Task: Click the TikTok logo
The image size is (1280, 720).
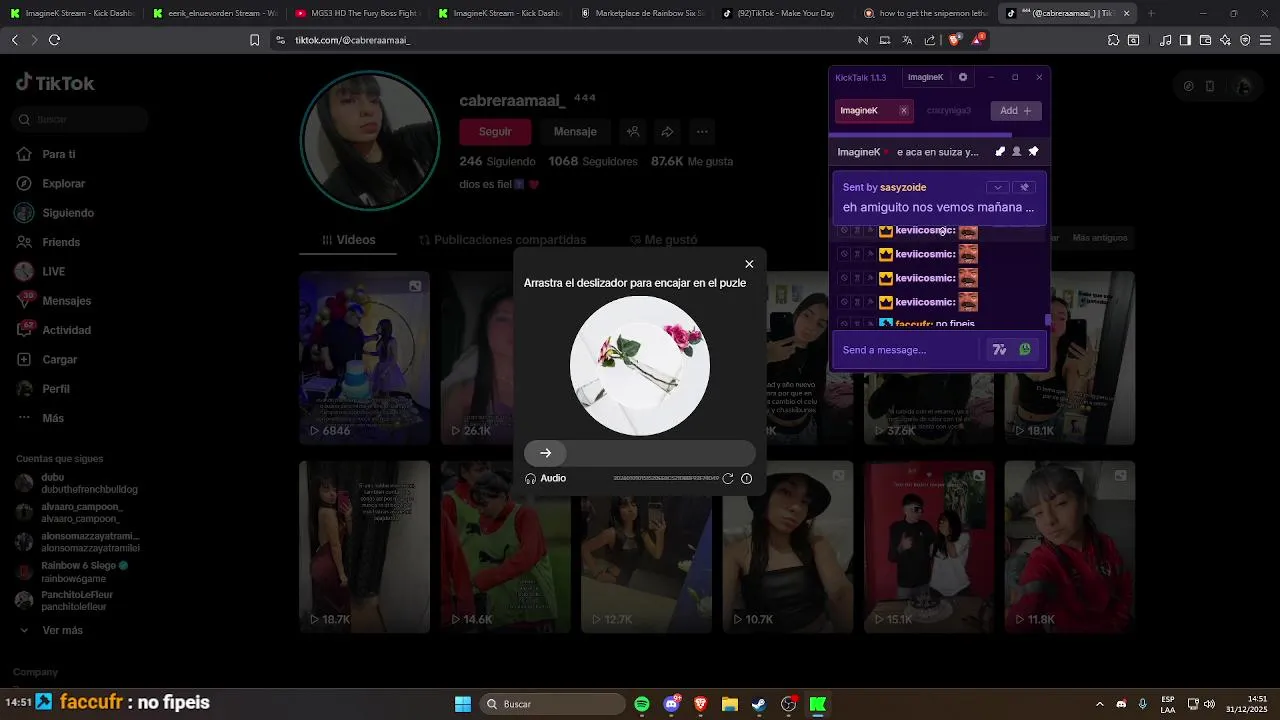Action: tap(55, 83)
